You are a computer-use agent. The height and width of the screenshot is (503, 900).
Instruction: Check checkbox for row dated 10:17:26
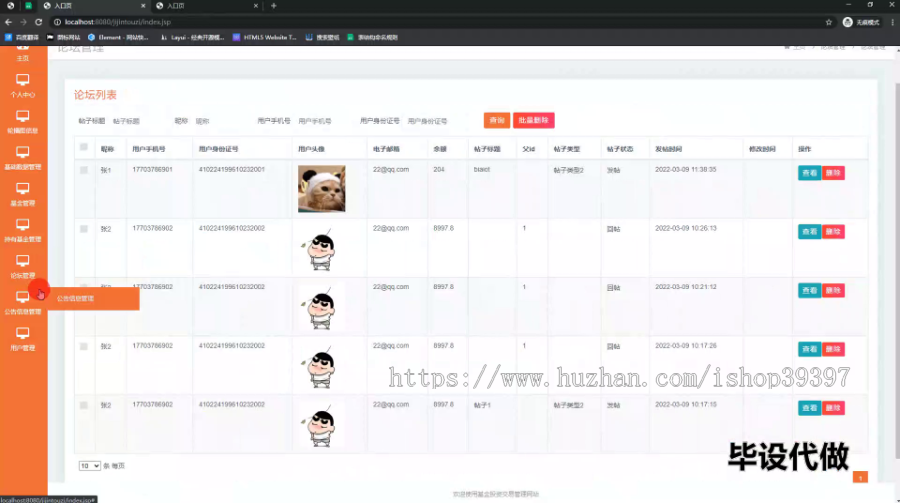point(84,346)
